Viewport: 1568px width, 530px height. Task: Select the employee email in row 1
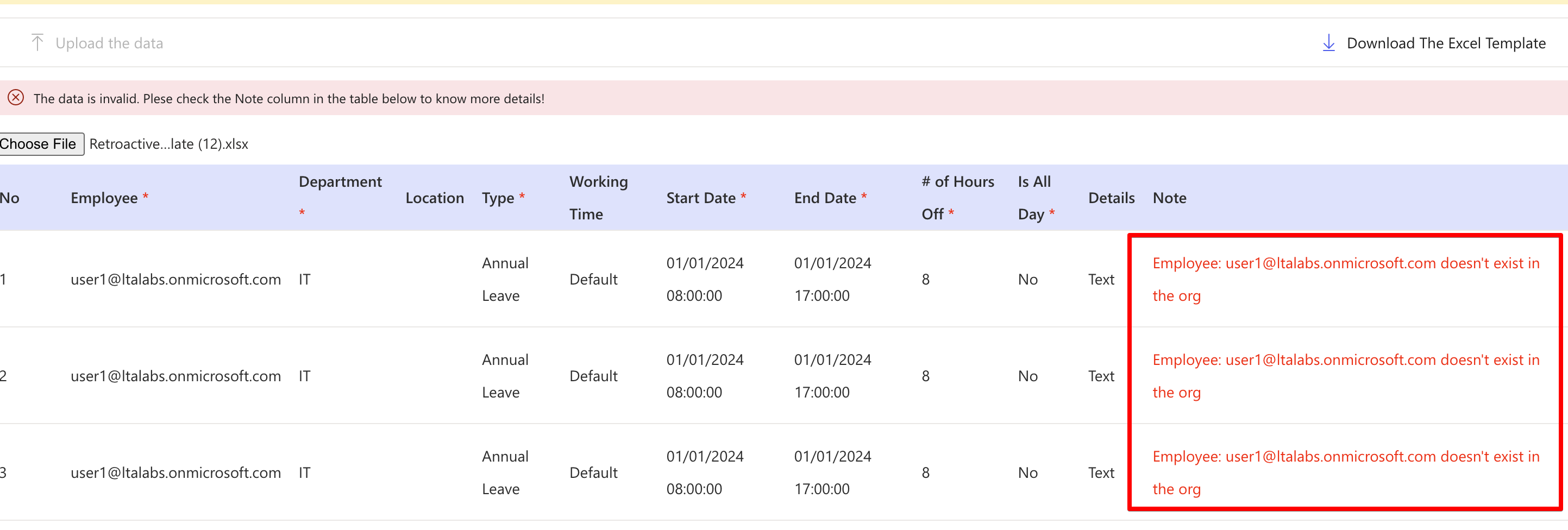175,279
